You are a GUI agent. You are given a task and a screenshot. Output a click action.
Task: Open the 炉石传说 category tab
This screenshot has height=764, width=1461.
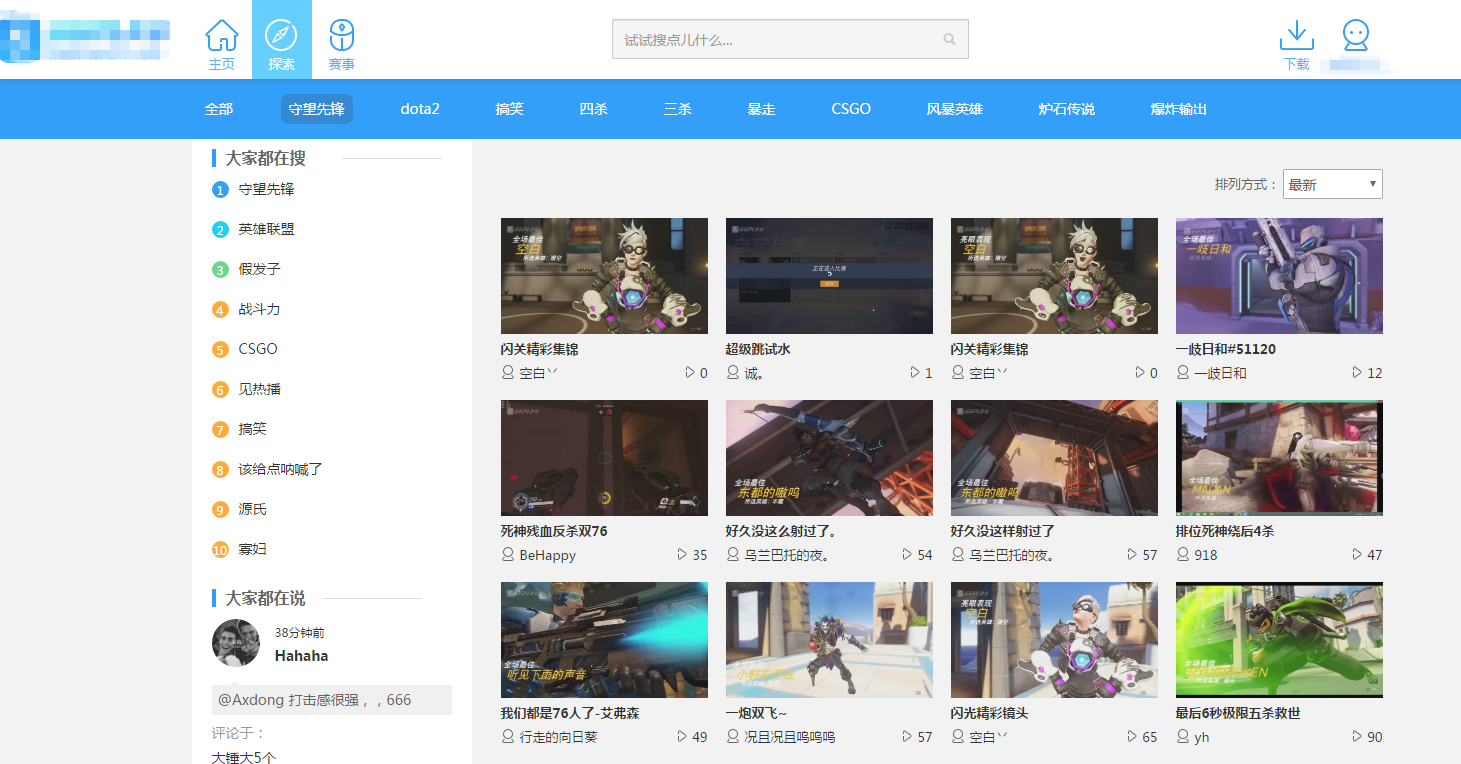tap(1067, 109)
